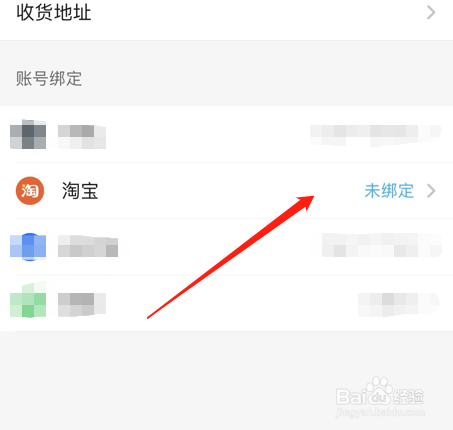Tap the orange 淘宝 icon
The image size is (453, 430).
coord(30,191)
